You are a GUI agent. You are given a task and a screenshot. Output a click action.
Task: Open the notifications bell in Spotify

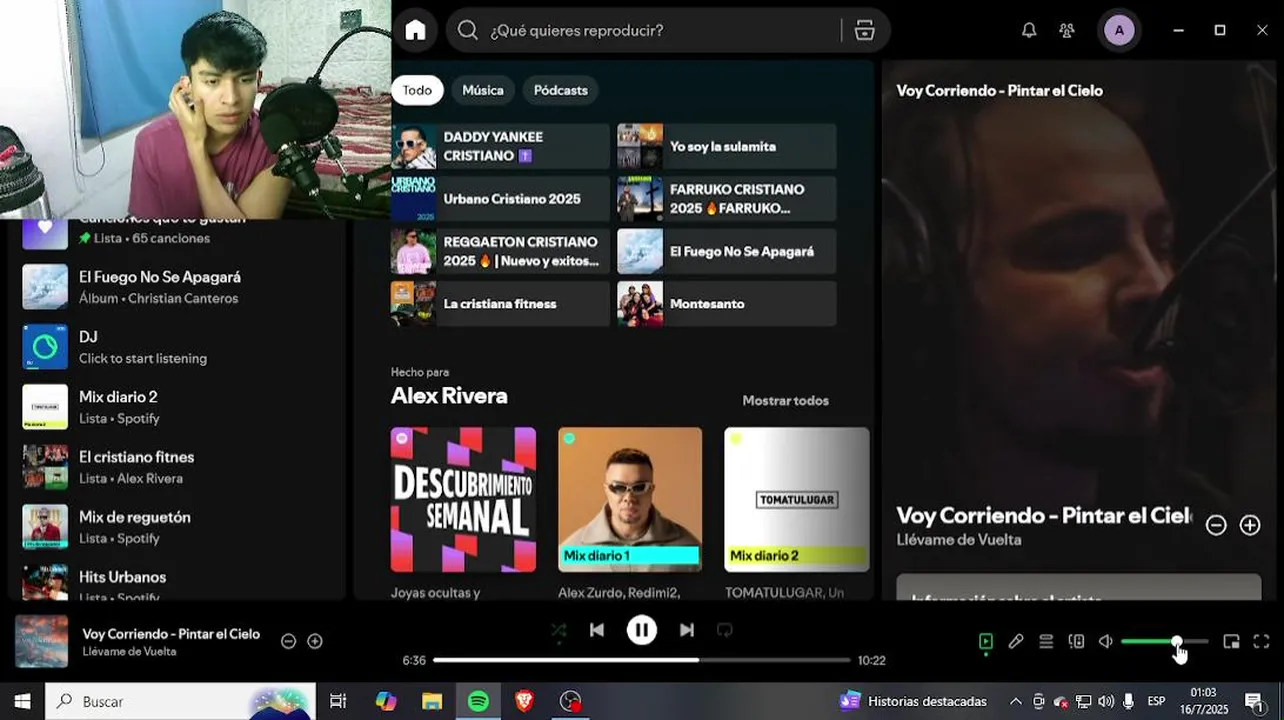[x=1029, y=30]
